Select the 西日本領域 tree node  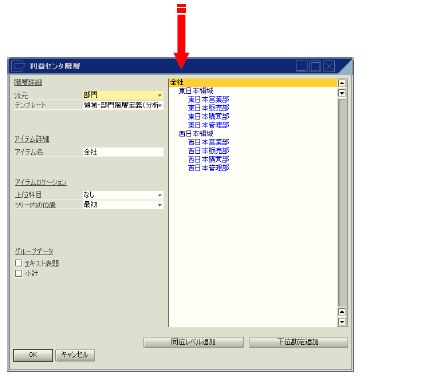[196, 134]
